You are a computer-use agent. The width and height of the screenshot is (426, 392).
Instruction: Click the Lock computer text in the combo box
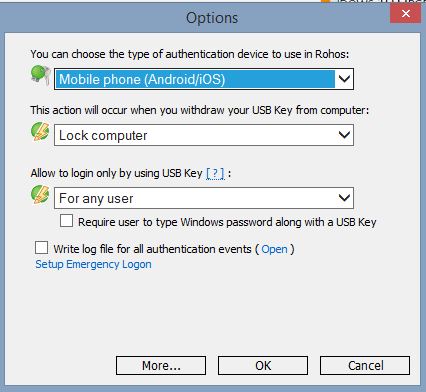pos(103,135)
